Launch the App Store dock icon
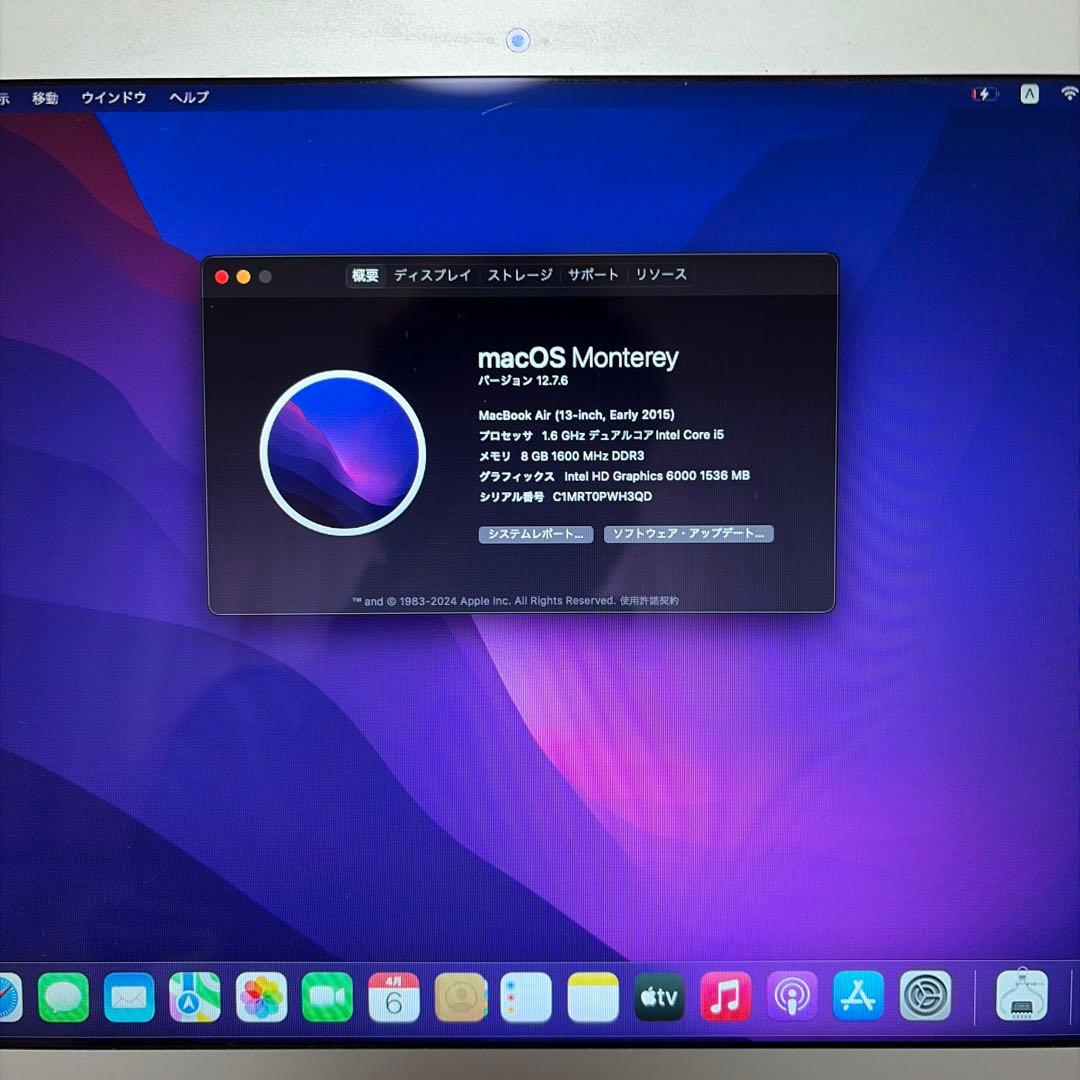Viewport: 1080px width, 1080px height. click(x=858, y=997)
